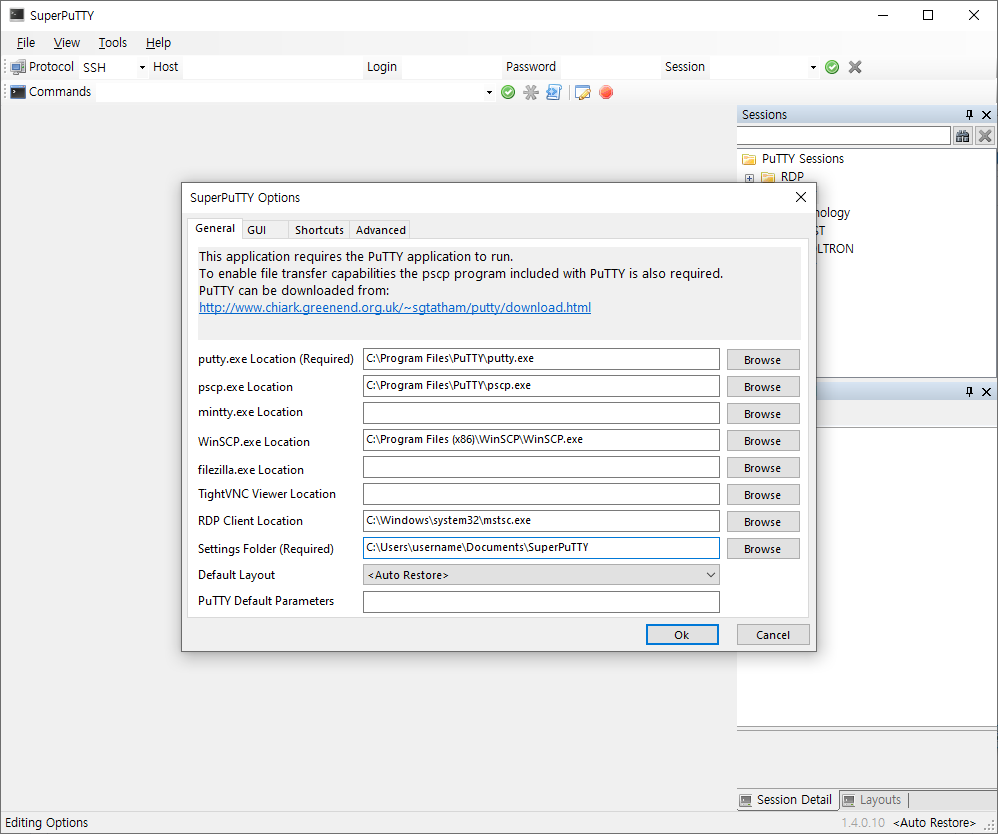
Task: Click the clear search X icon in Sessions panel
Action: tap(985, 136)
